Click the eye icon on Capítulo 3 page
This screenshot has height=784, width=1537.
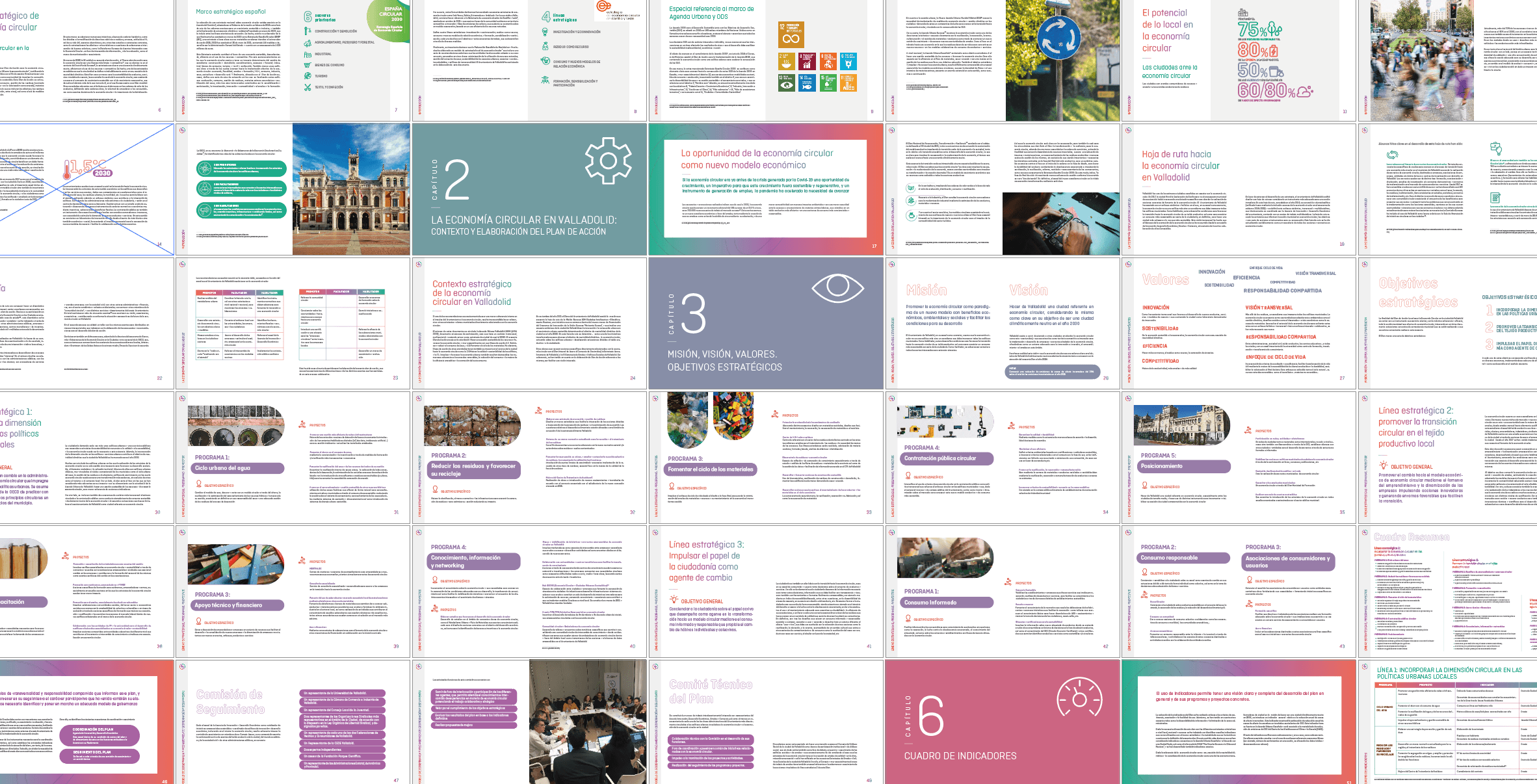837,289
